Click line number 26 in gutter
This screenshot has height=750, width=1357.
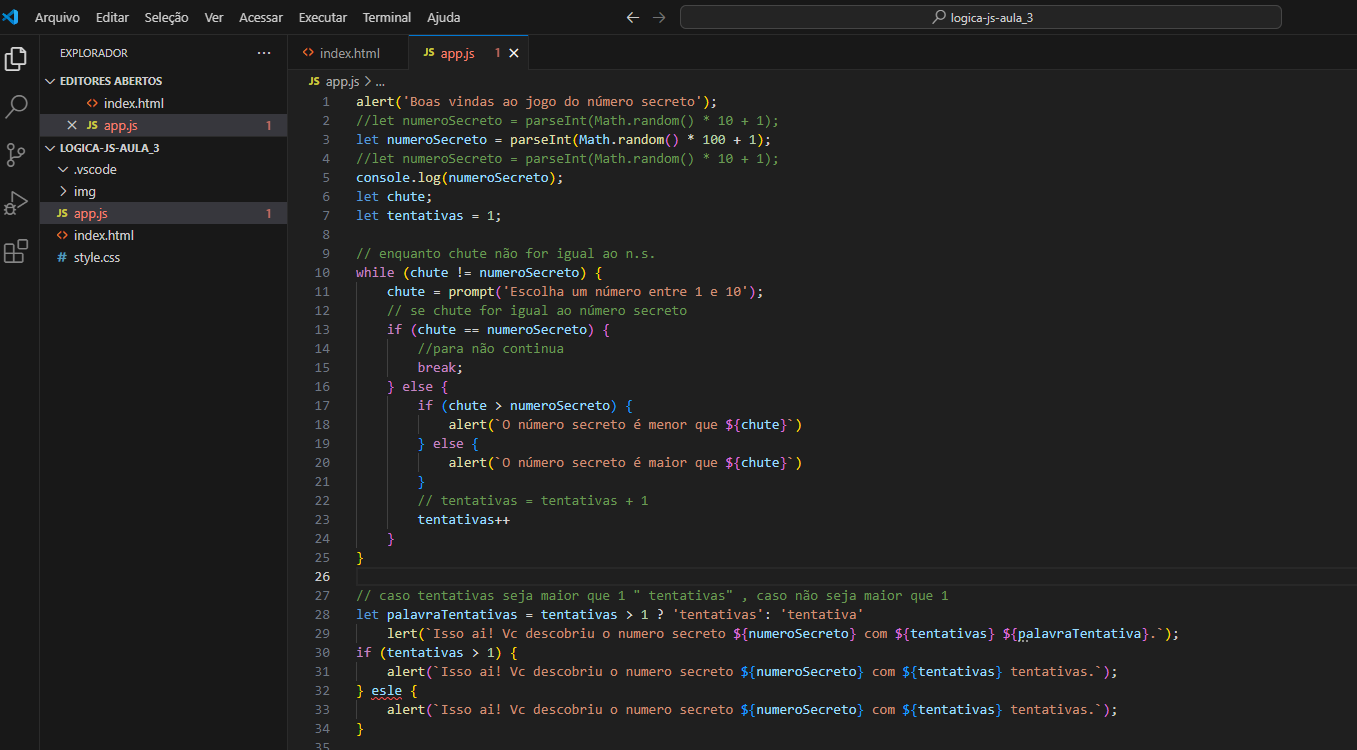[322, 577]
